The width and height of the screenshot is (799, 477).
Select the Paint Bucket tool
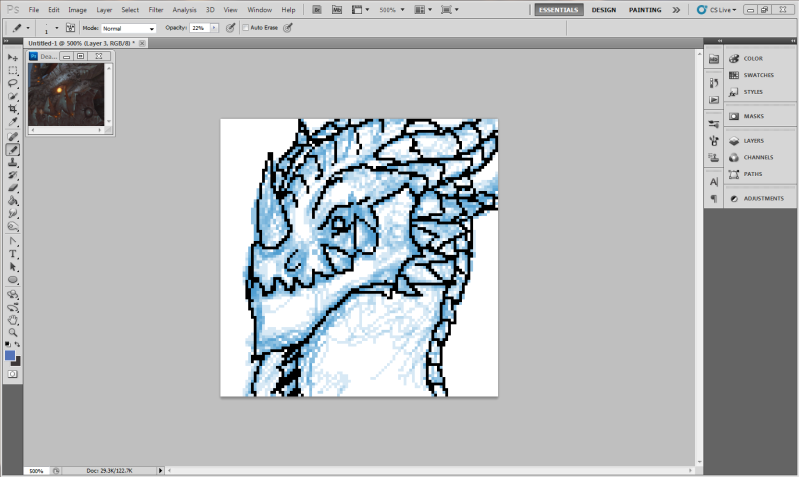(13, 200)
